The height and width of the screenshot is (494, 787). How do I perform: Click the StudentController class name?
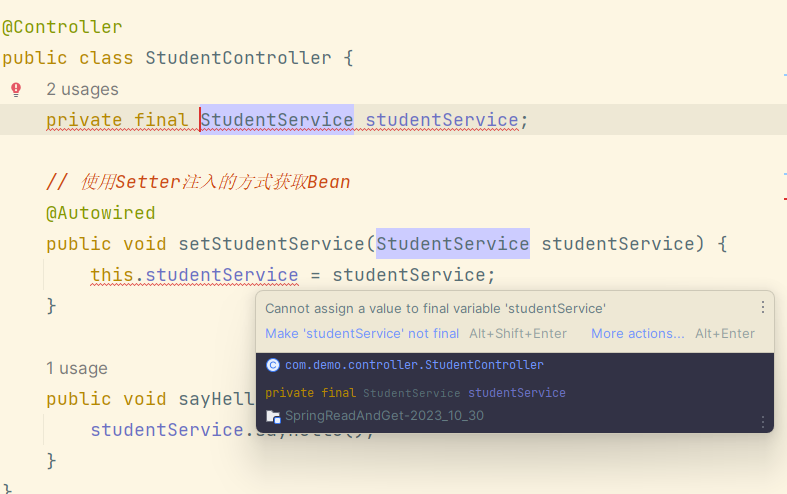(238, 58)
